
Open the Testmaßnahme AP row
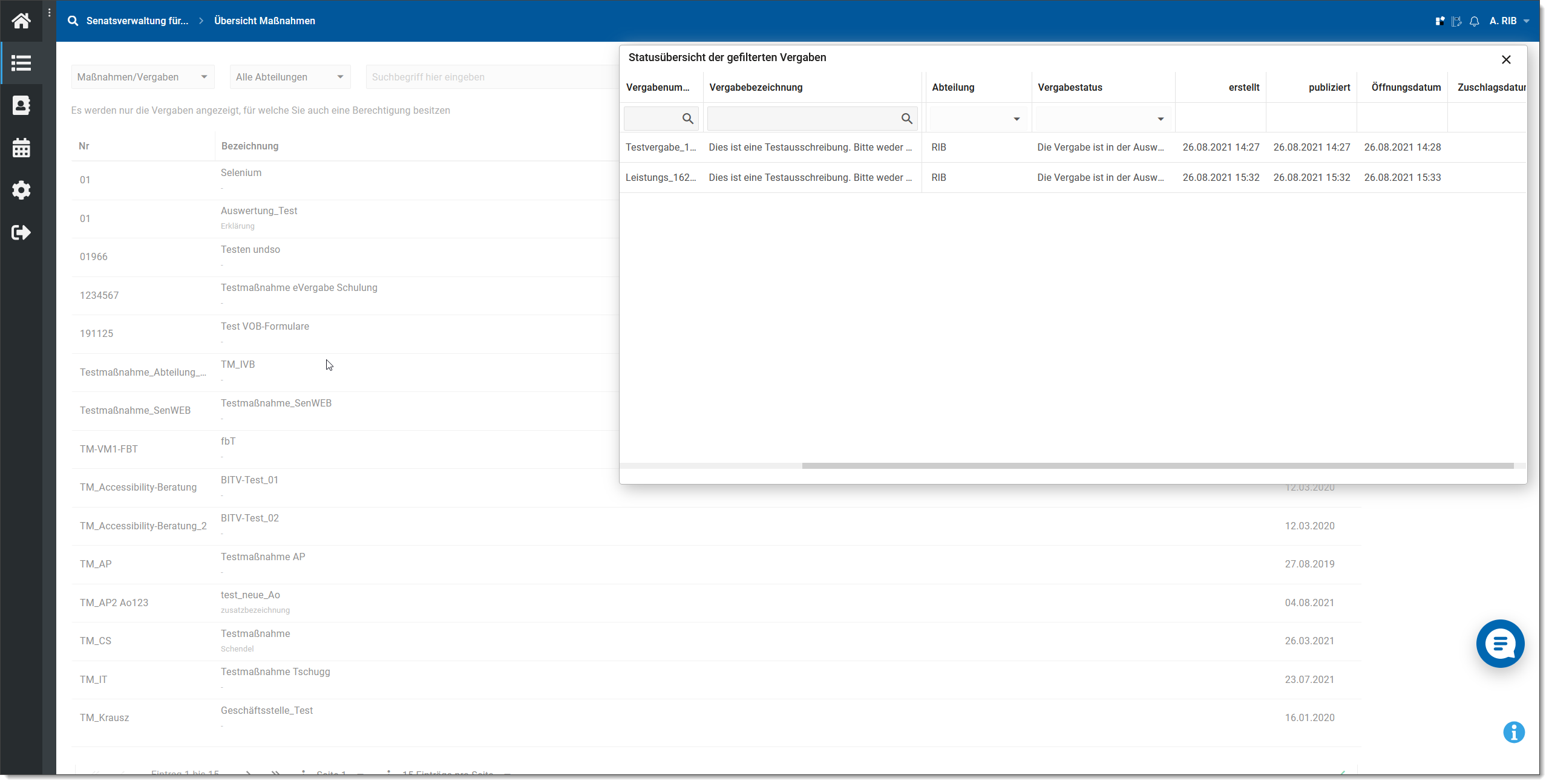pos(716,564)
